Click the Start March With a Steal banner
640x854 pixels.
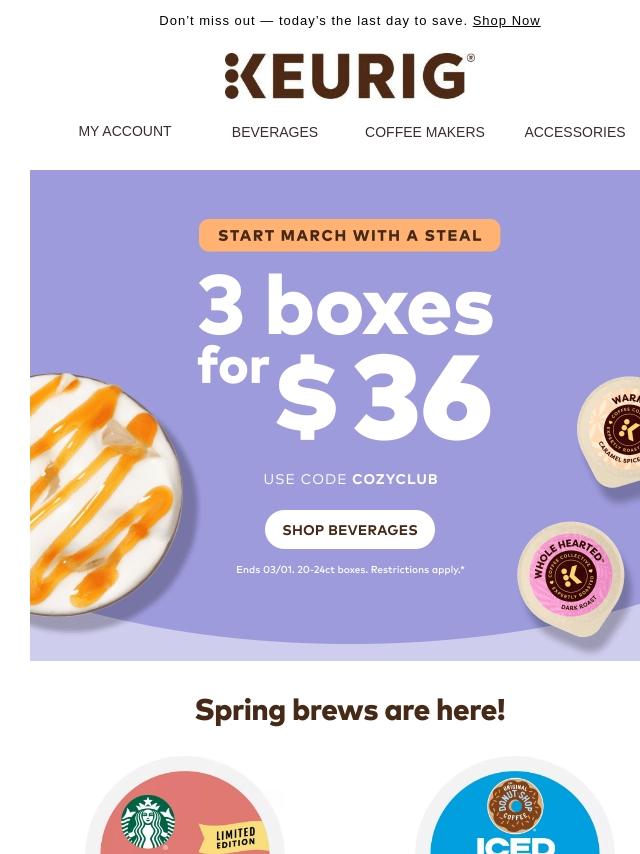tap(349, 236)
